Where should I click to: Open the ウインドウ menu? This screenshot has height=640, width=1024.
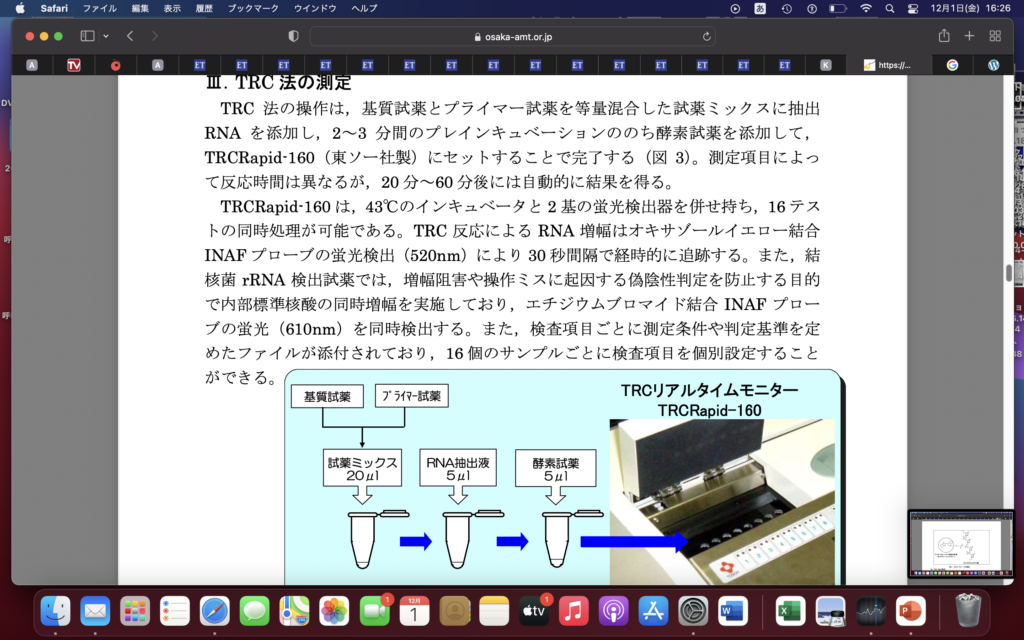[x=315, y=8]
